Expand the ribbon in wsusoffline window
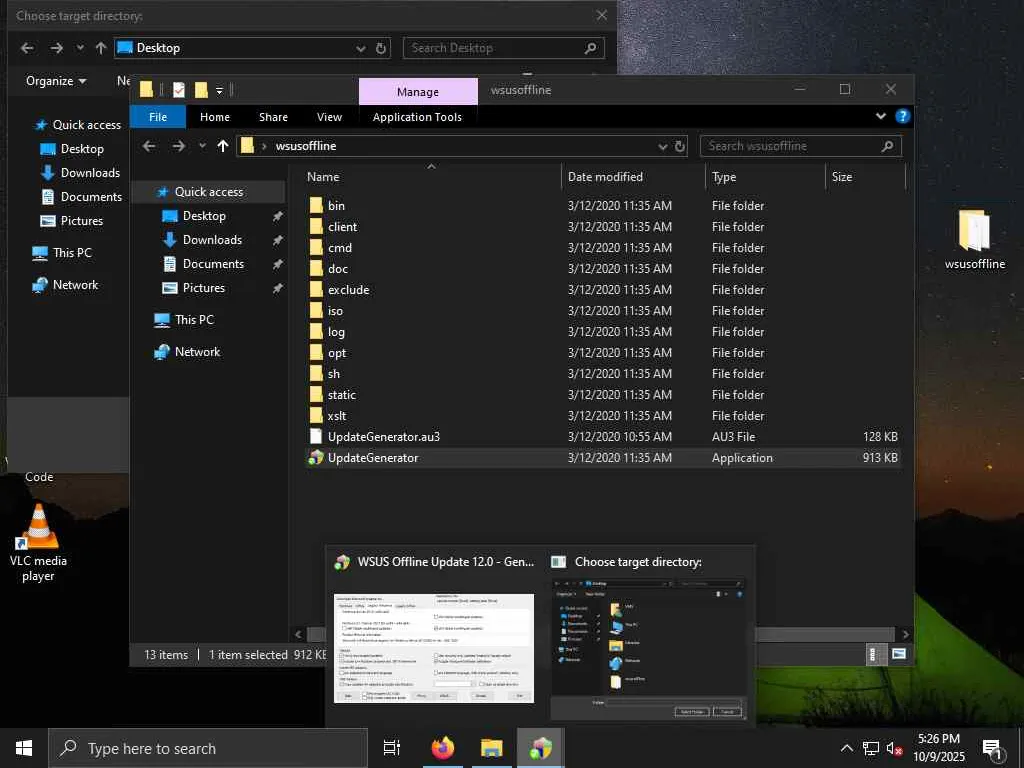Screen dimensions: 1024x768 [880, 116]
